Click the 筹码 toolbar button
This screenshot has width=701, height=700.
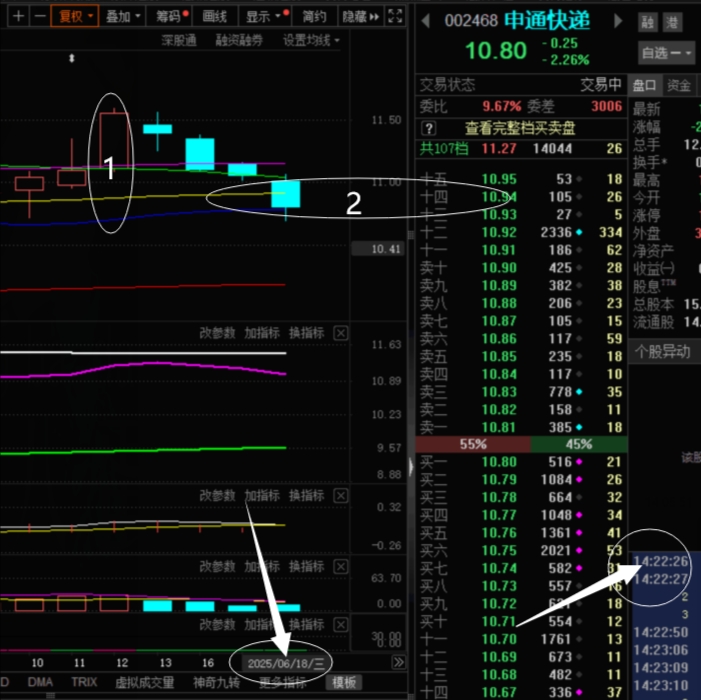point(171,17)
